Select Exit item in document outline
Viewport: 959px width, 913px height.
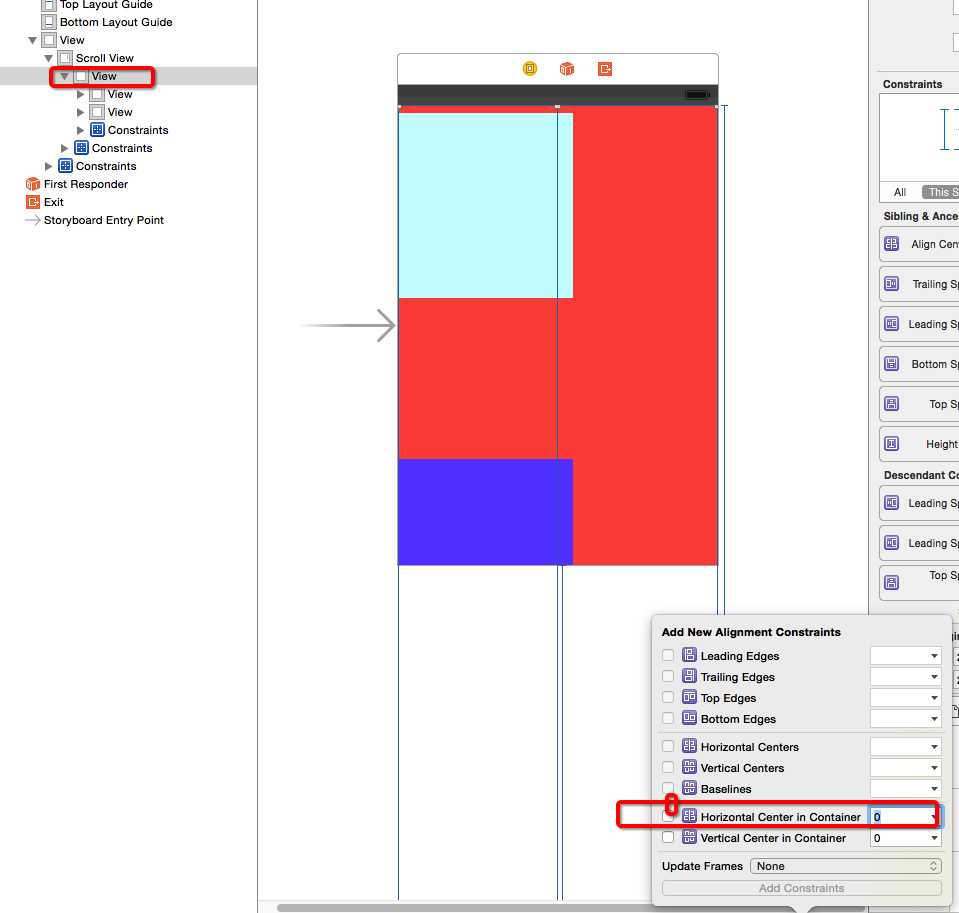[x=54, y=202]
